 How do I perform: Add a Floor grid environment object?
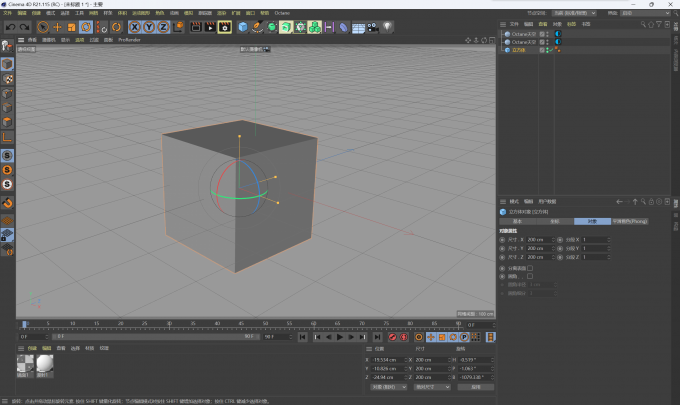point(358,27)
